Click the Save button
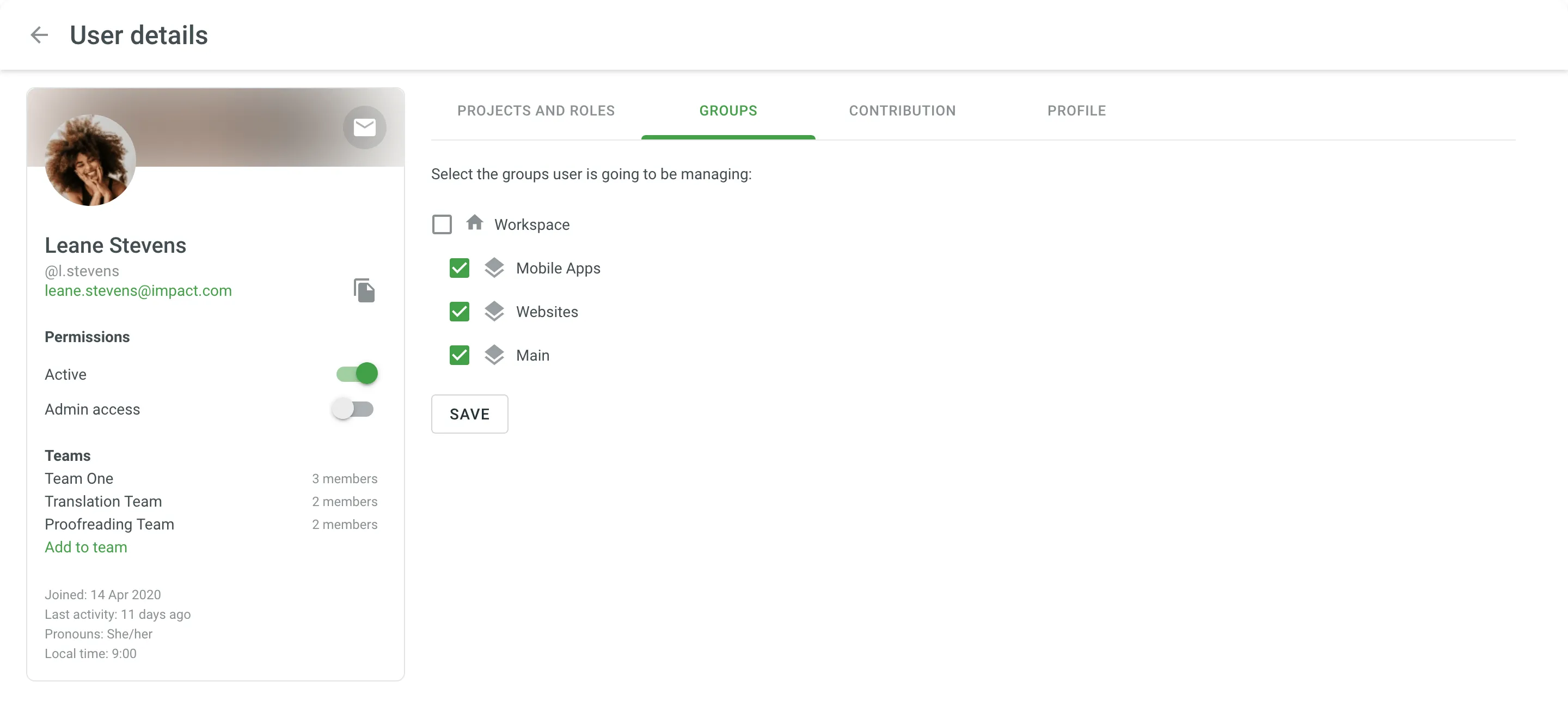The image size is (1568, 706). click(x=470, y=413)
